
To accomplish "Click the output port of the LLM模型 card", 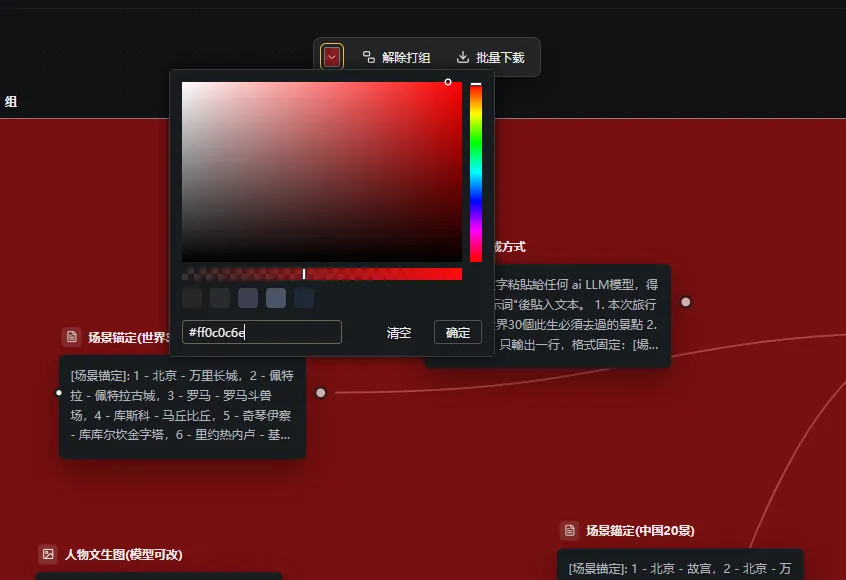I will pyautogui.click(x=686, y=302).
